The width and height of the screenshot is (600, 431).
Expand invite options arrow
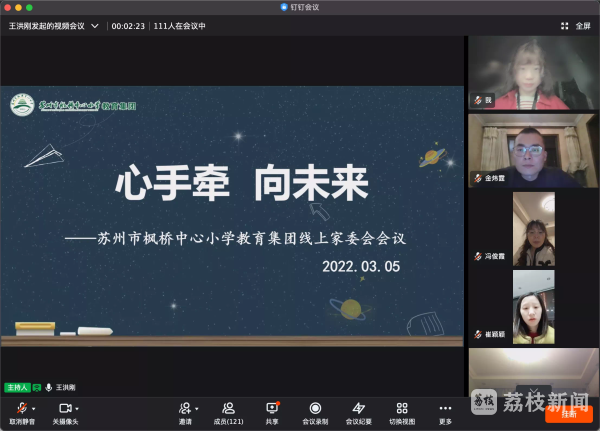[x=197, y=409]
